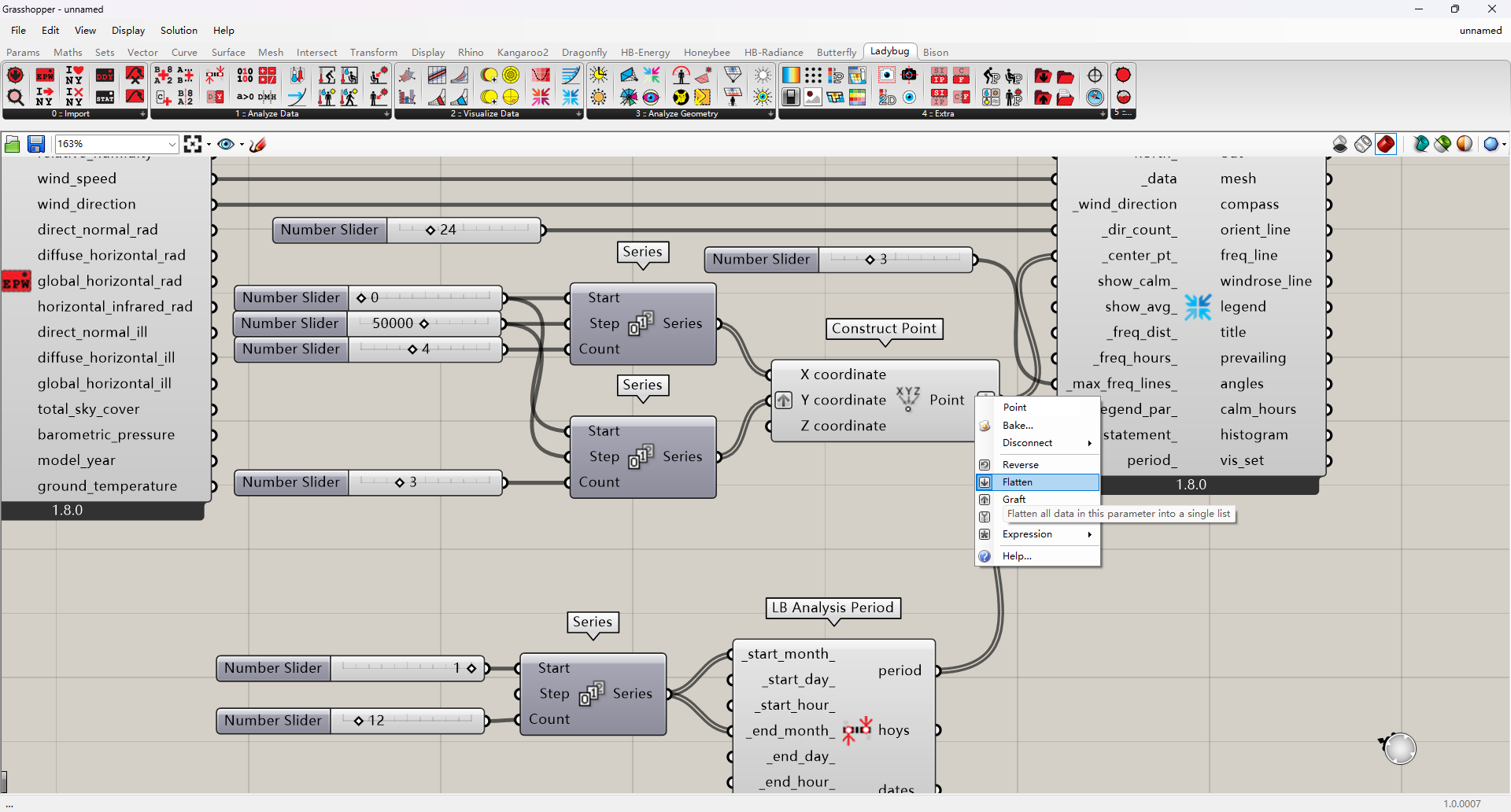This screenshot has height=812, width=1511.
Task: Click the Construct Point label tag
Action: [x=885, y=328]
